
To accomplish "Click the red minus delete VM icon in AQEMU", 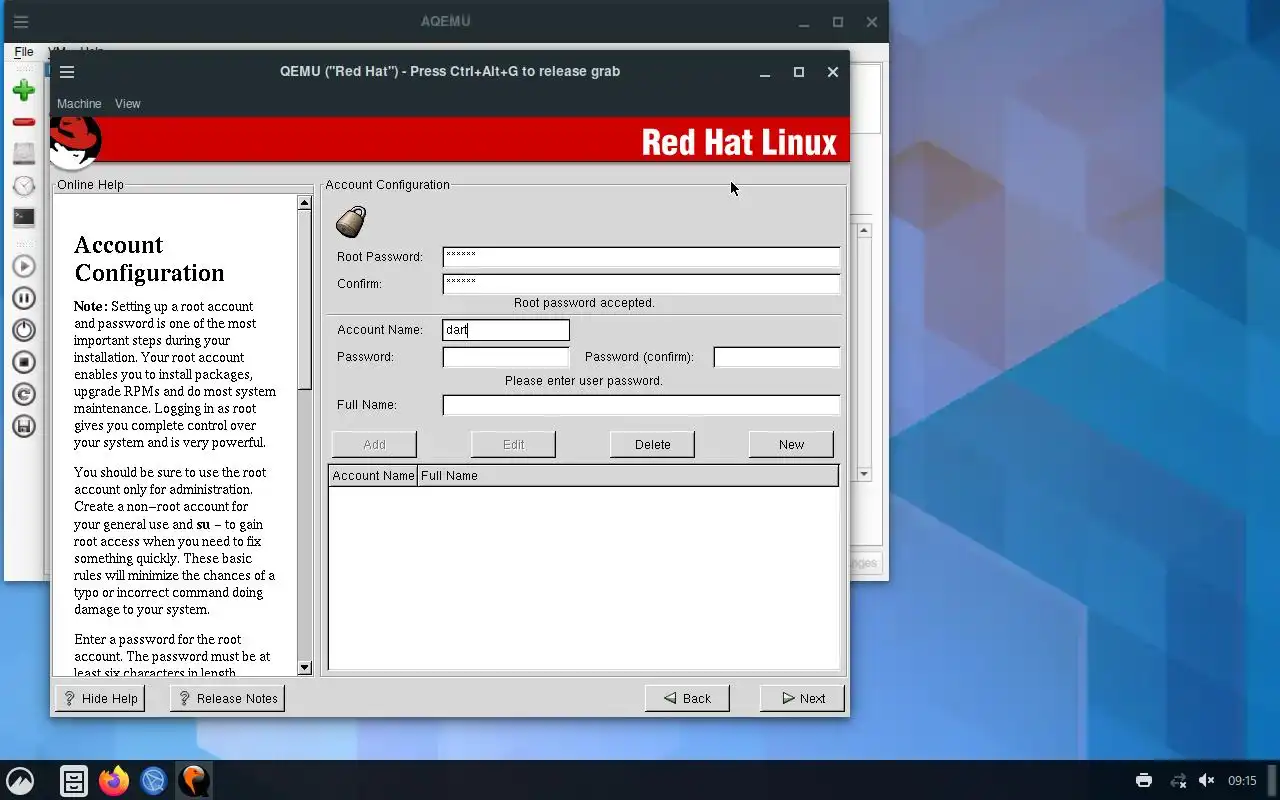I will click(23, 122).
